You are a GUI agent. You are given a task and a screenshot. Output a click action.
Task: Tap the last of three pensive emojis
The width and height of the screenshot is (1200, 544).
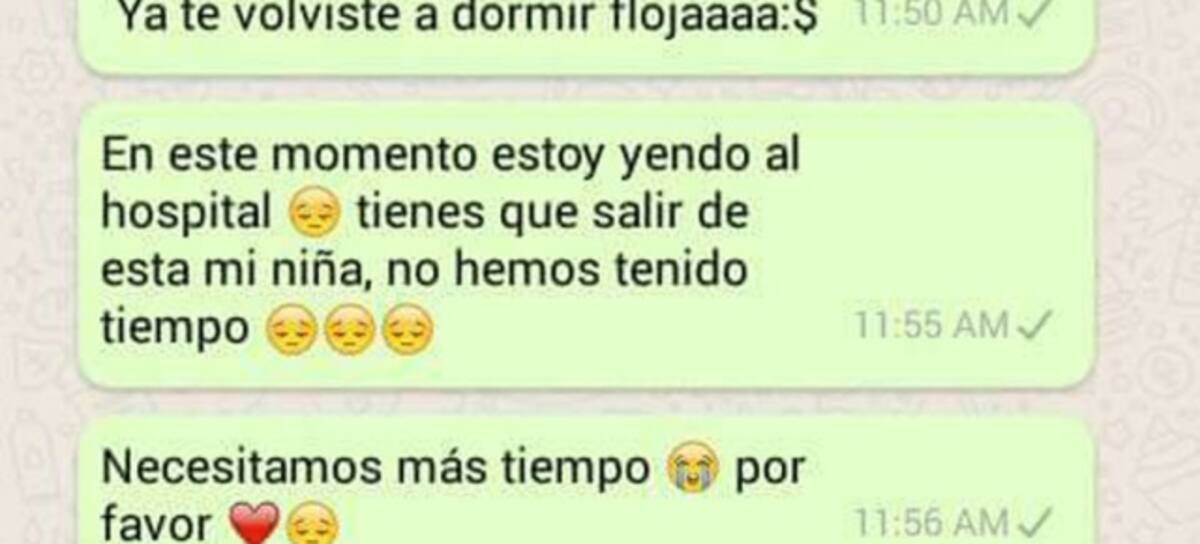(408, 329)
